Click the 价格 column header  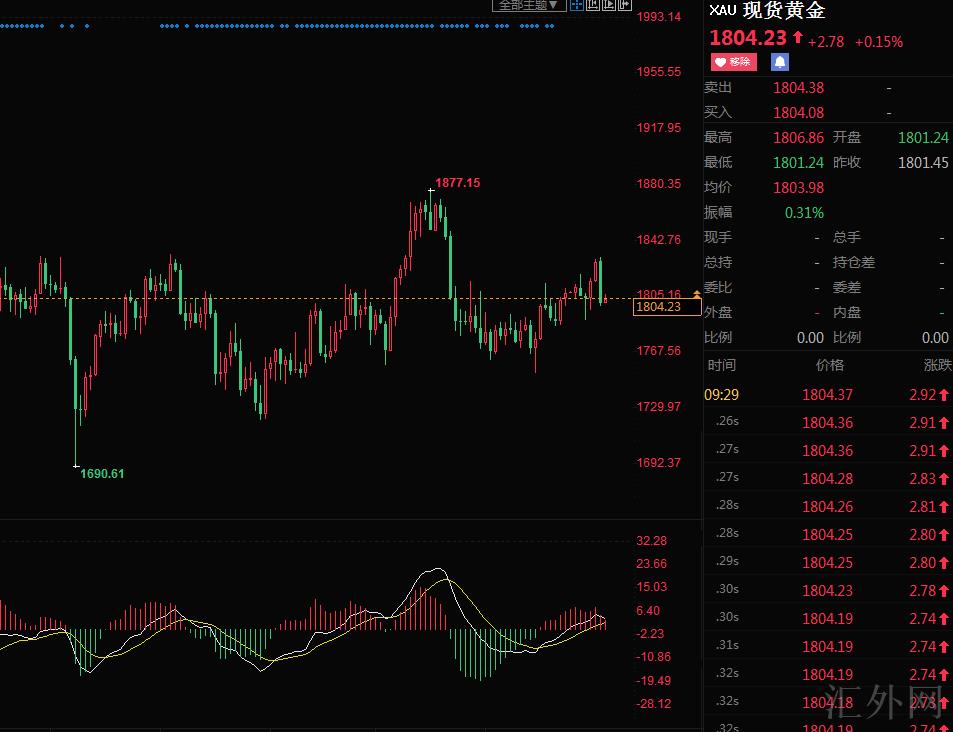(x=829, y=365)
